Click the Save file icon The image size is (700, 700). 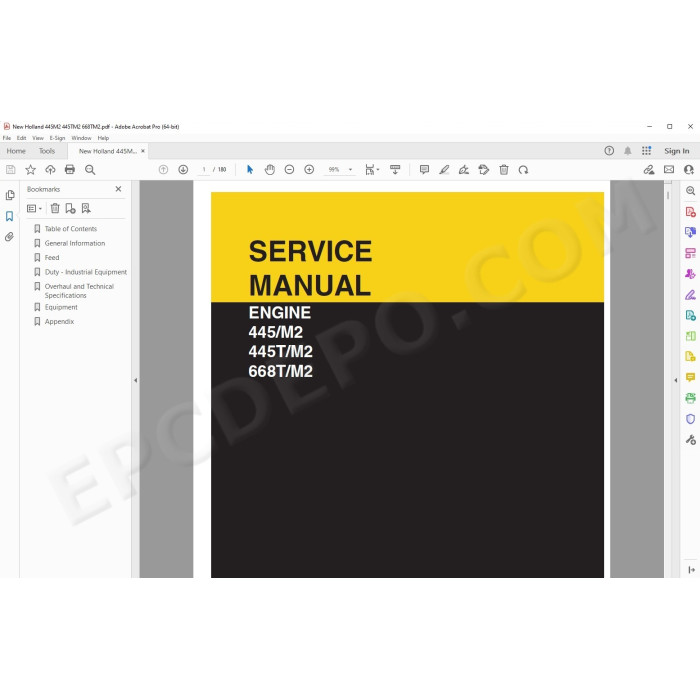(x=11, y=170)
